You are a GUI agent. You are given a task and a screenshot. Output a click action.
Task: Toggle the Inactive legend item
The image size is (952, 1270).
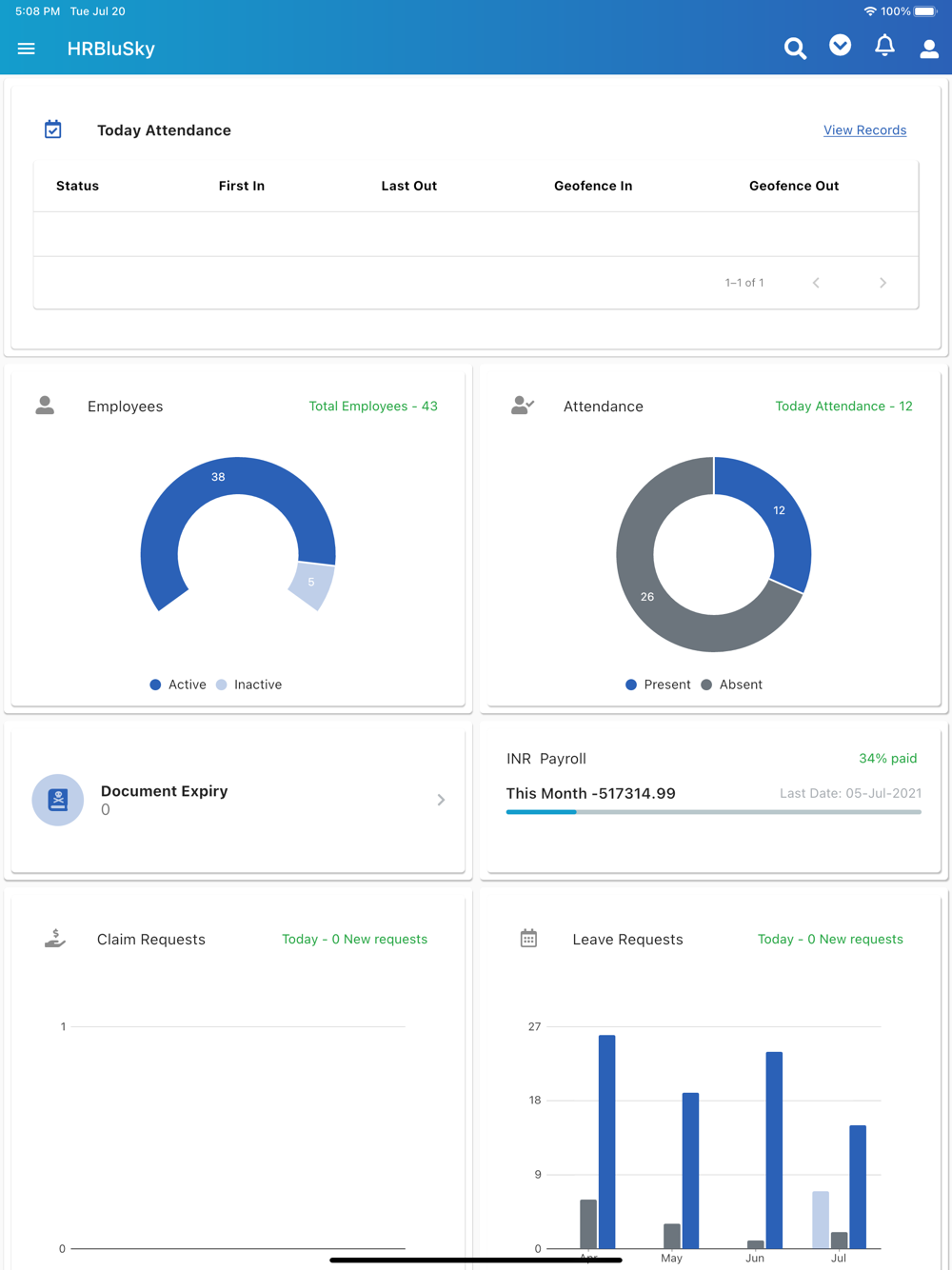248,685
